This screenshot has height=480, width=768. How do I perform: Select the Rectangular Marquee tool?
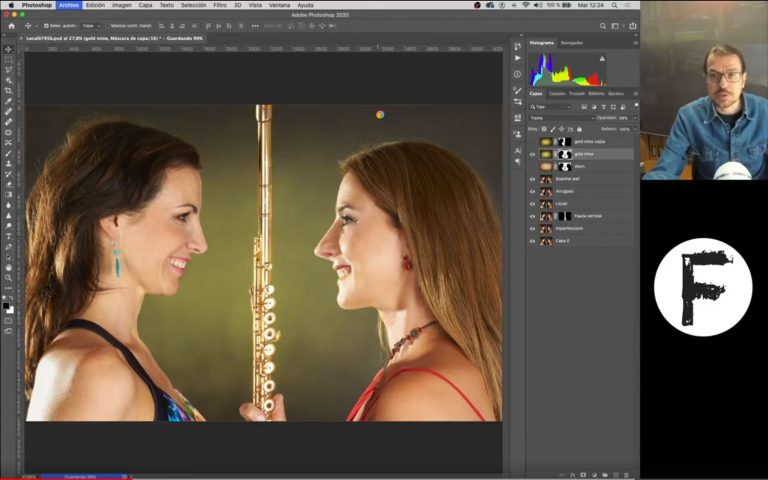[x=8, y=59]
